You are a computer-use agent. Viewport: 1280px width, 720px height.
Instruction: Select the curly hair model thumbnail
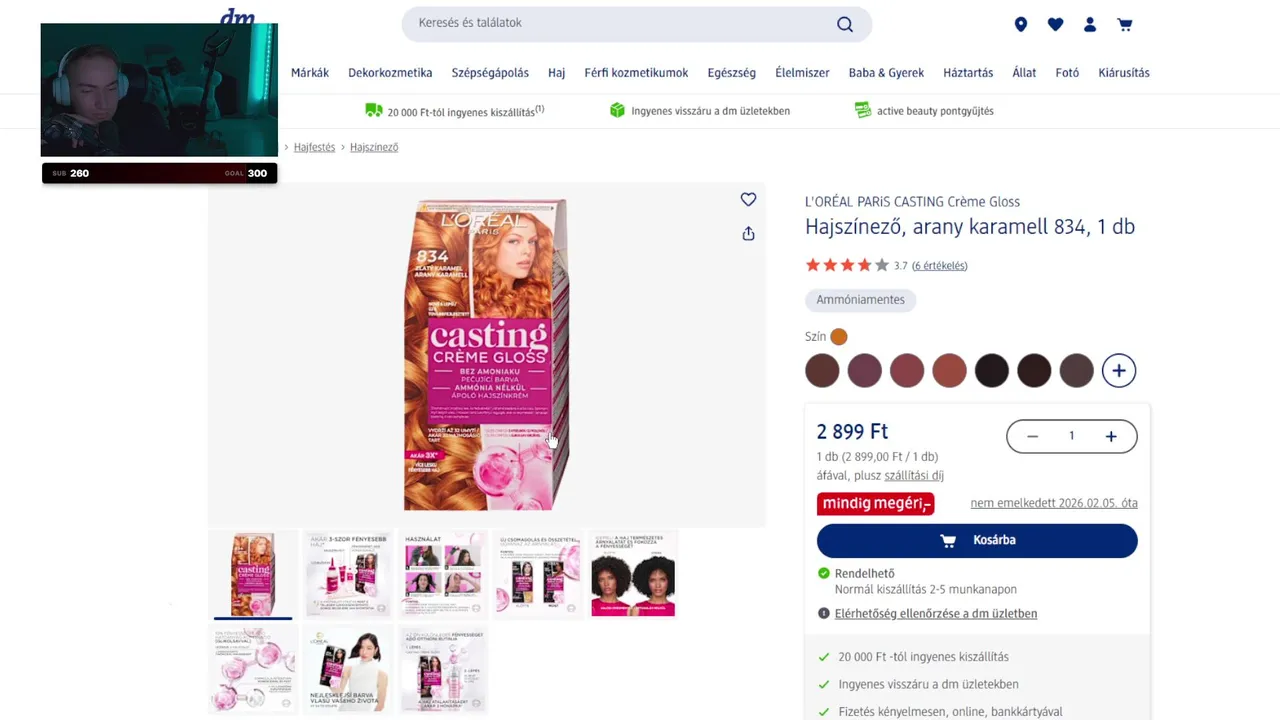633,575
